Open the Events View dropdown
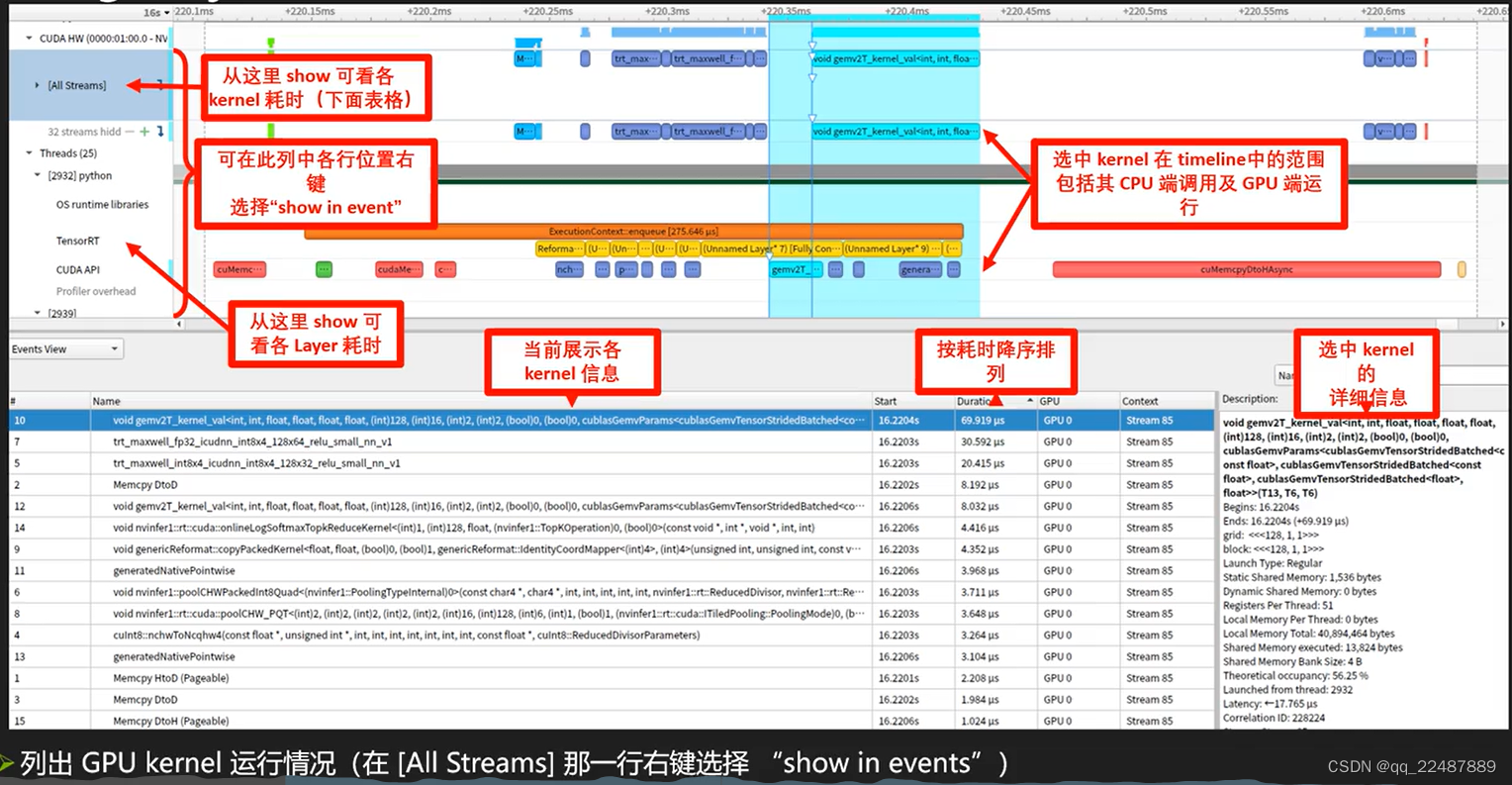 (x=65, y=349)
